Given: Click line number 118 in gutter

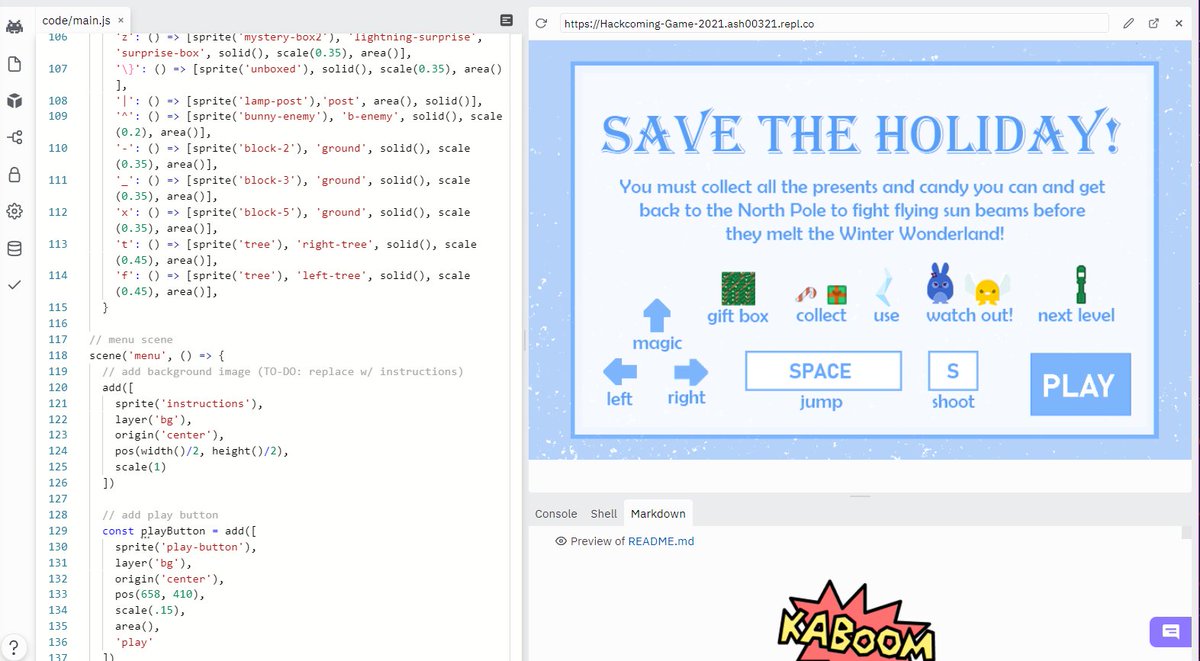Looking at the screenshot, I should [x=57, y=355].
